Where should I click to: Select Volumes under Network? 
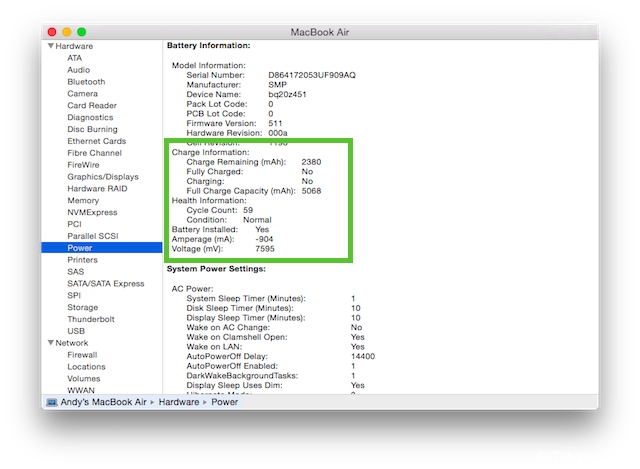click(x=84, y=378)
